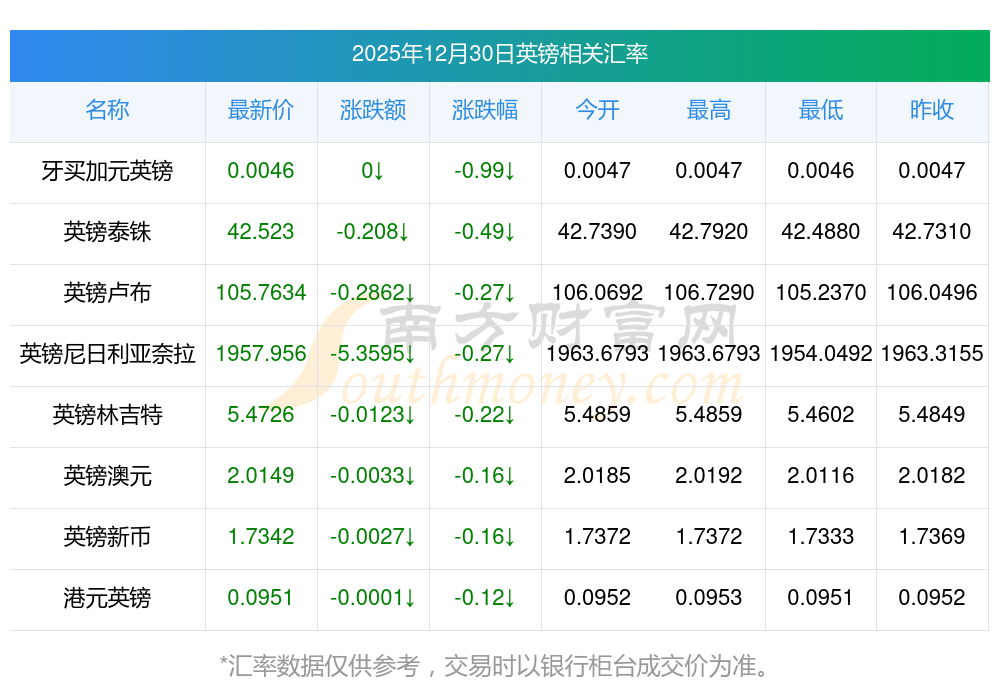Click the 英镑泰铢 latest price 42.523
Image resolution: width=1000 pixels, height=697 pixels.
[x=260, y=232]
